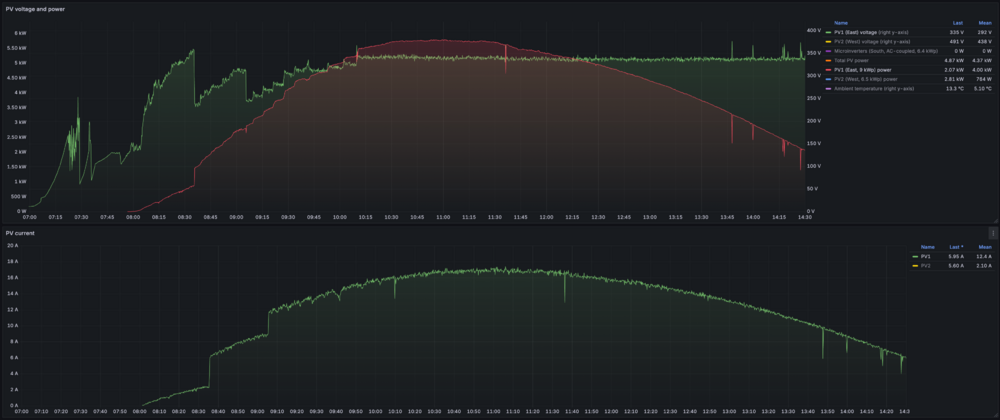
Task: Select the '491 V' last value
Action: (957, 41)
